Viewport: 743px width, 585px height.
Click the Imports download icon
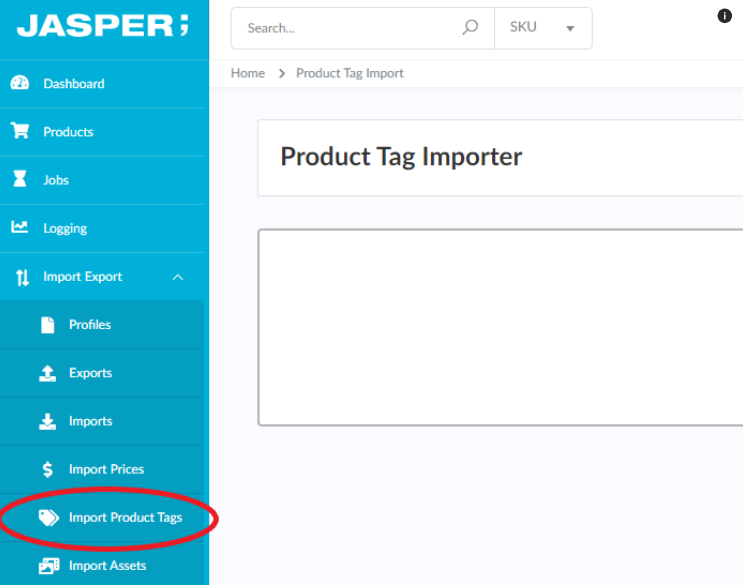(x=47, y=421)
